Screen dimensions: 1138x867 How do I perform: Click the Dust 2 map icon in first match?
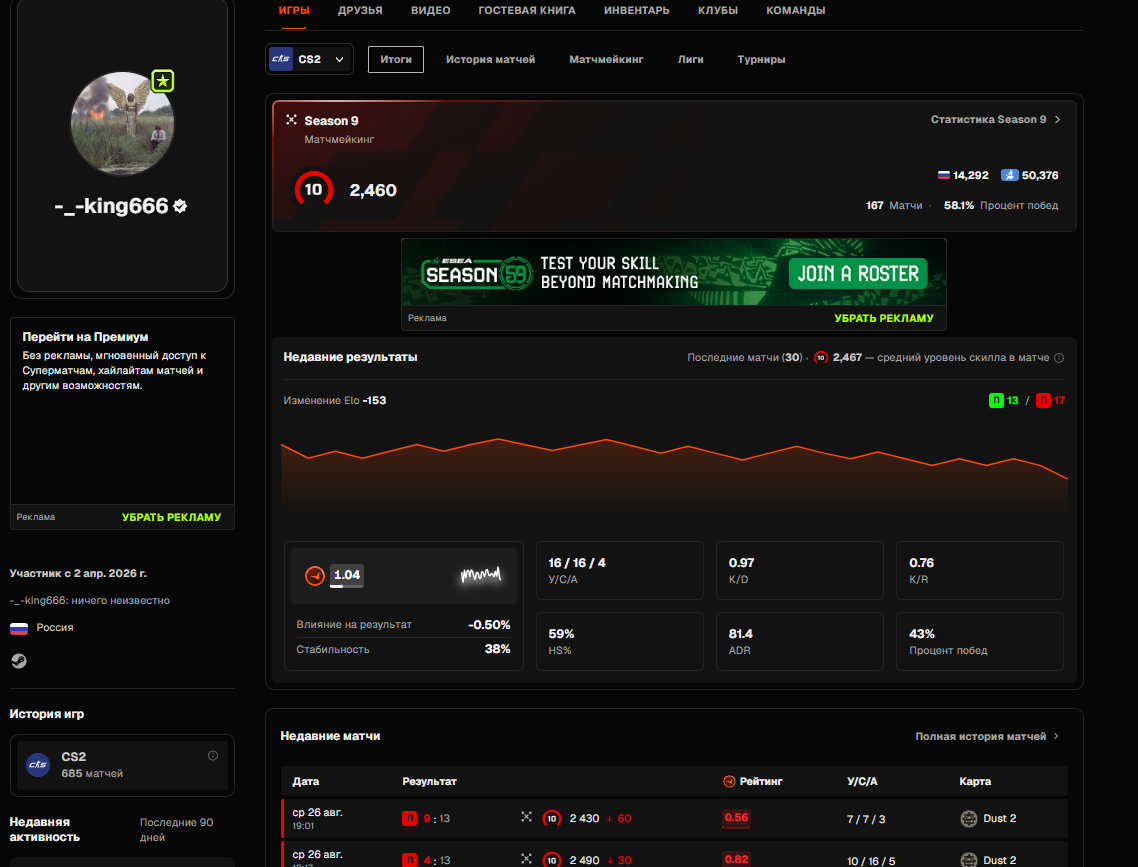(969, 818)
